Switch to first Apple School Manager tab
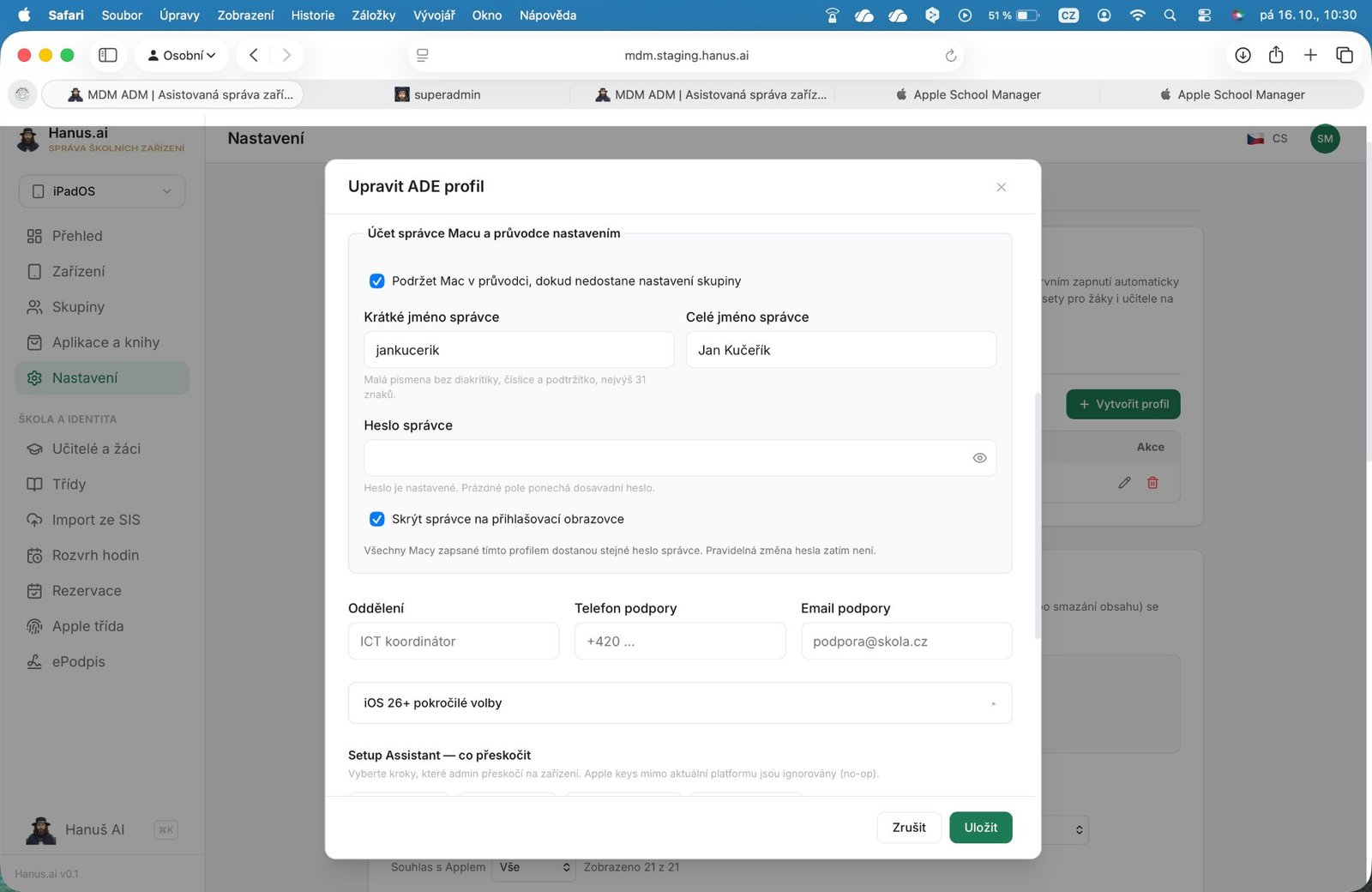Image resolution: width=1372 pixels, height=892 pixels. (968, 95)
